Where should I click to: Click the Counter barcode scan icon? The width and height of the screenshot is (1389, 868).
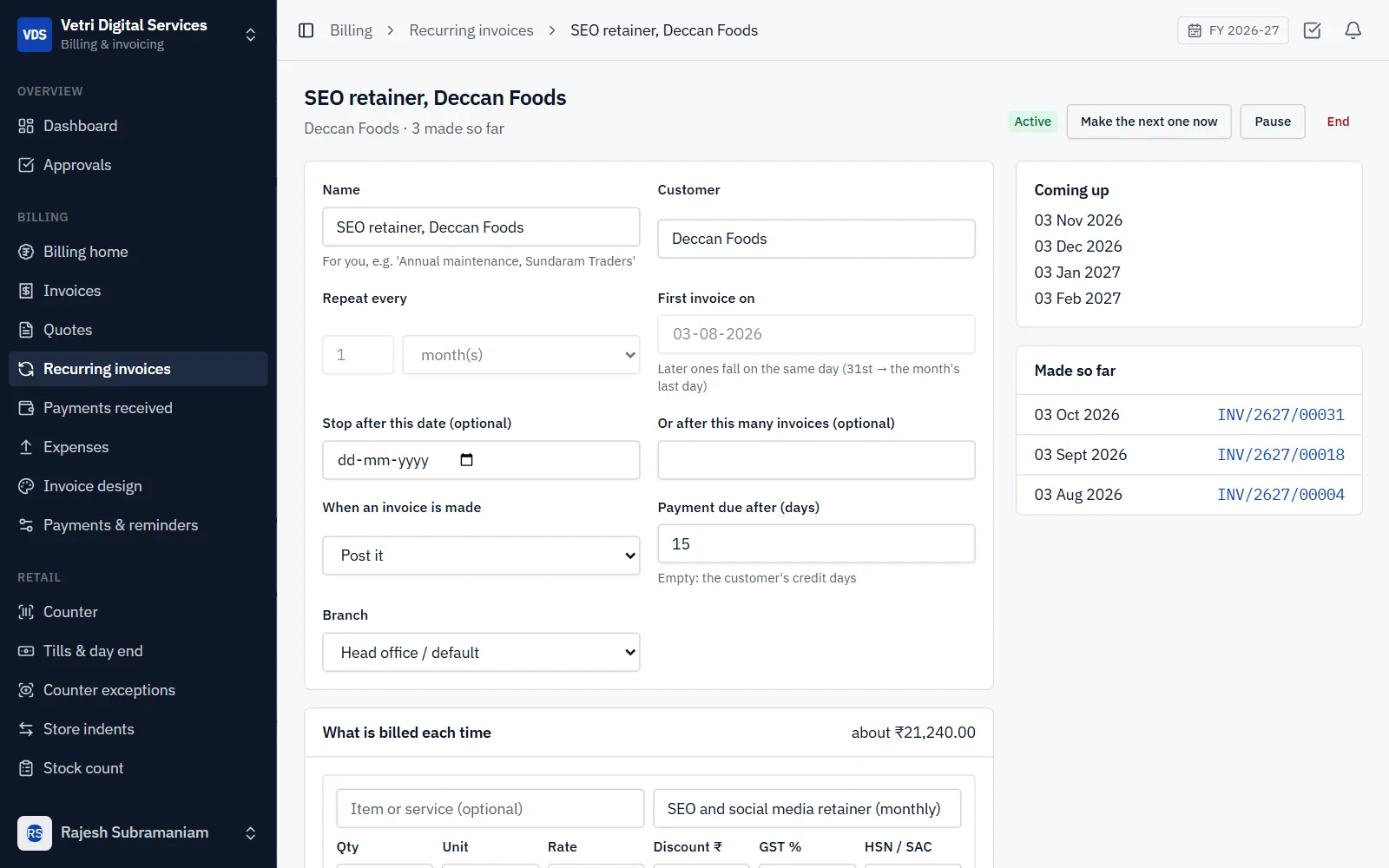click(26, 612)
